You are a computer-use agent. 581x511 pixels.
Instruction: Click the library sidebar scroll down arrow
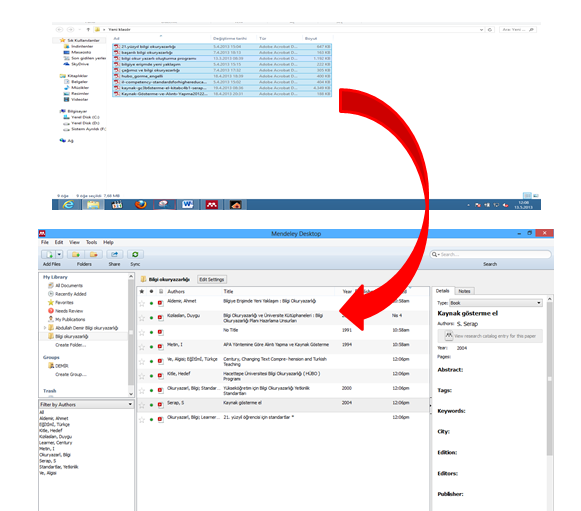pos(131,394)
